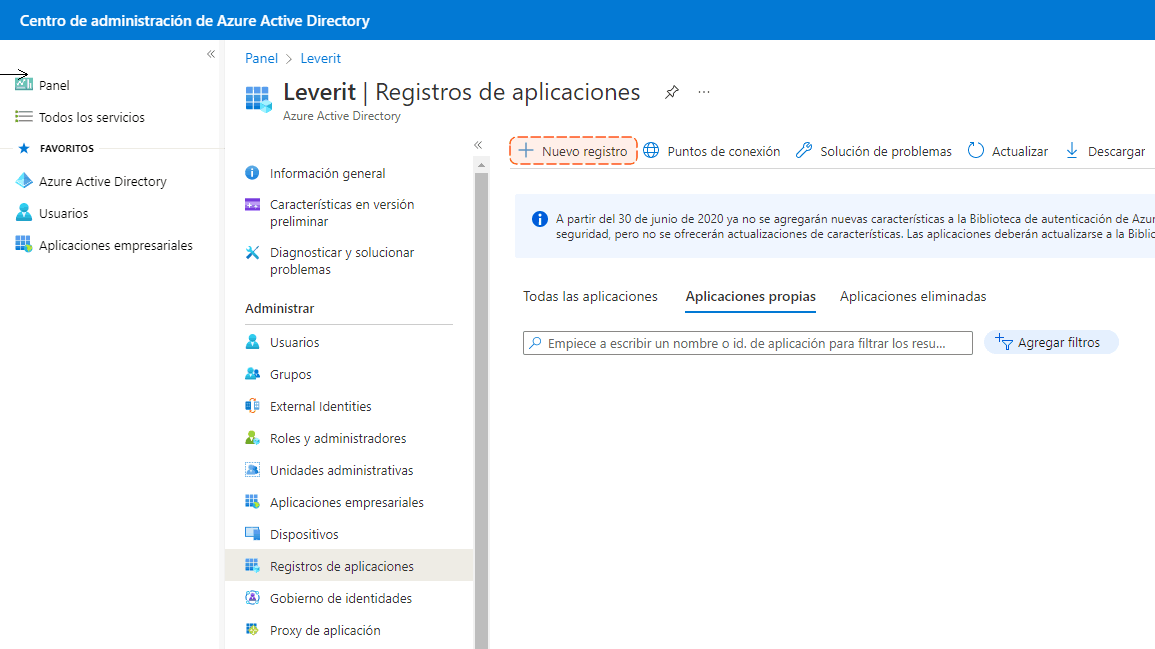Screen dimensions: 1155x649
Task: Click the Panel dashboard icon
Action: (x=24, y=85)
